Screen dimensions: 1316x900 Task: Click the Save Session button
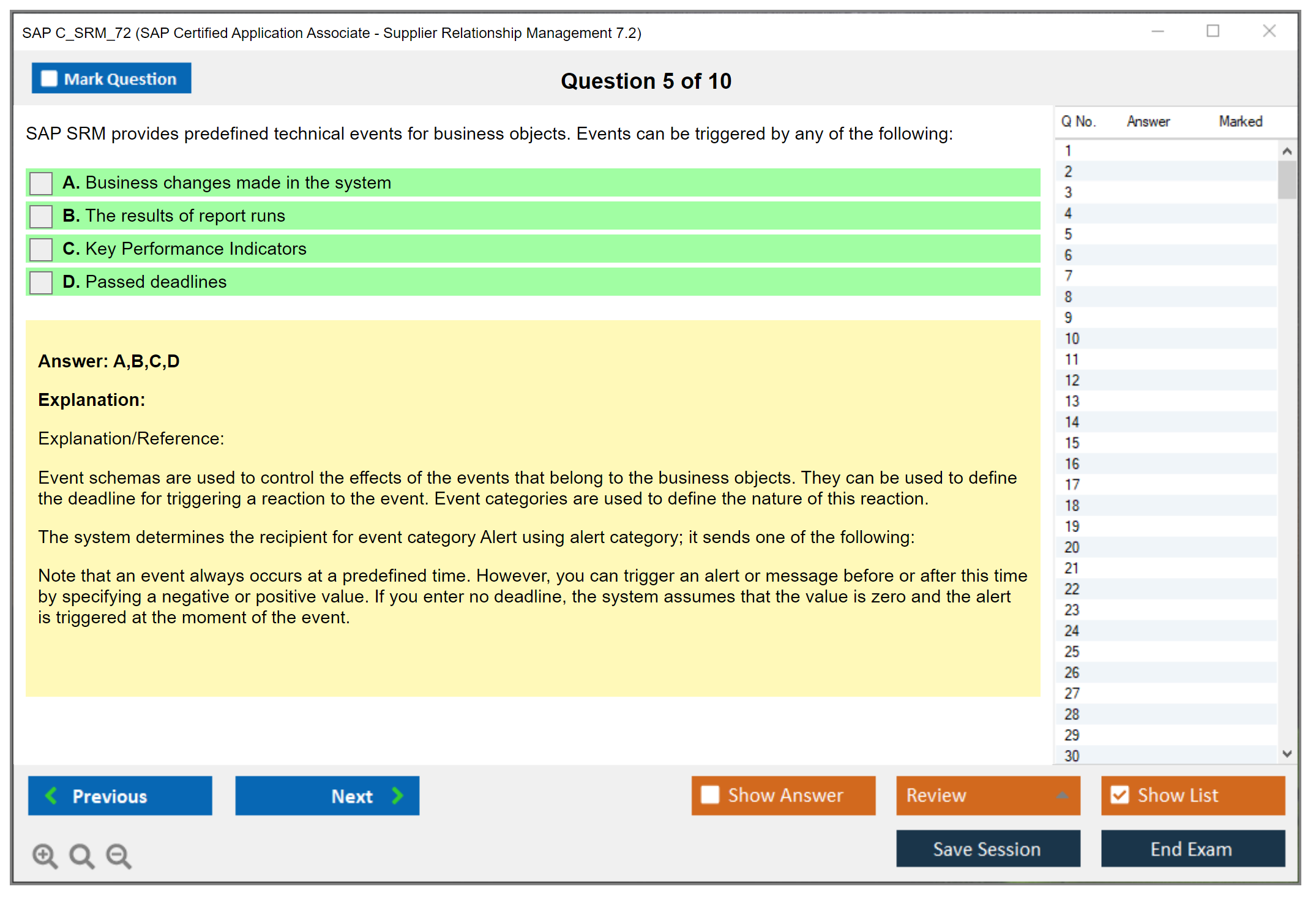(x=987, y=849)
